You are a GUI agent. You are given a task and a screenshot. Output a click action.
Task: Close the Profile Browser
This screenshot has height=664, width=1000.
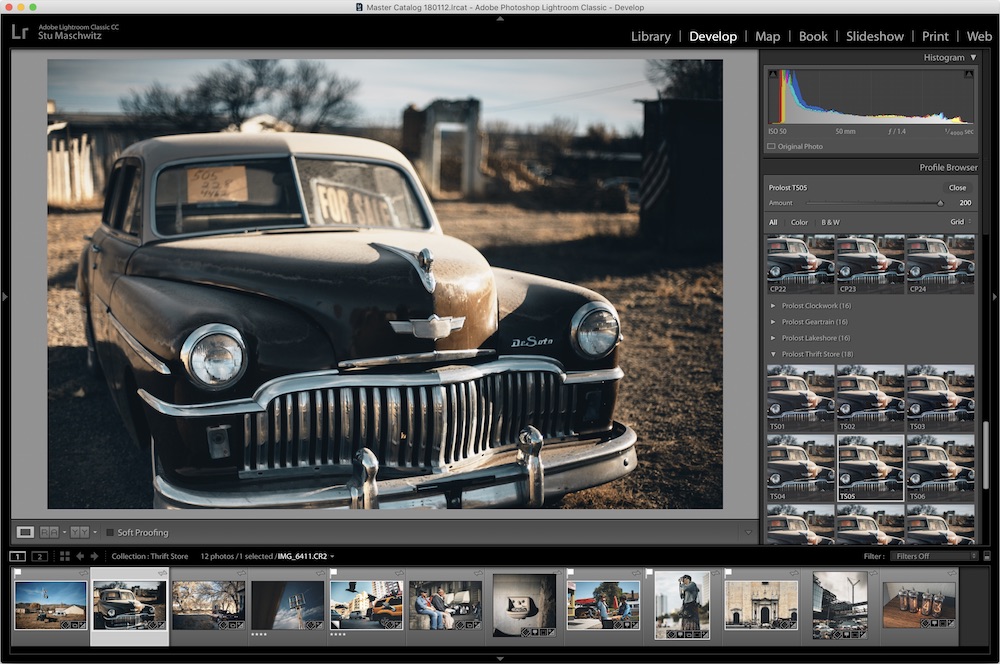[x=957, y=188]
